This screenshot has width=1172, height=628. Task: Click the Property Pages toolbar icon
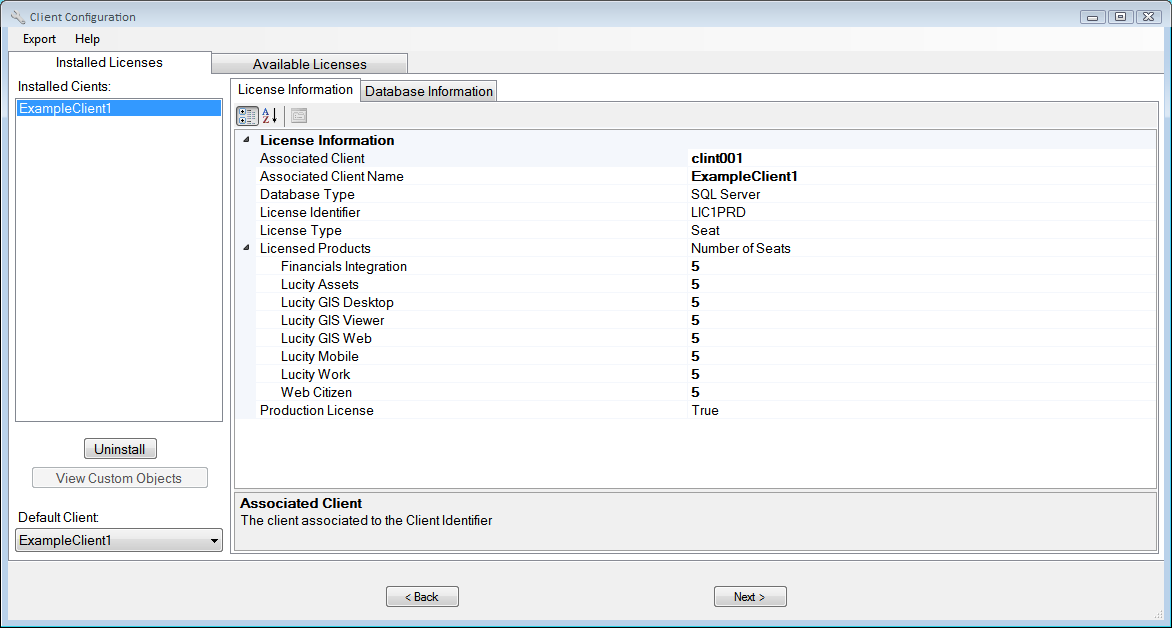pos(299,116)
